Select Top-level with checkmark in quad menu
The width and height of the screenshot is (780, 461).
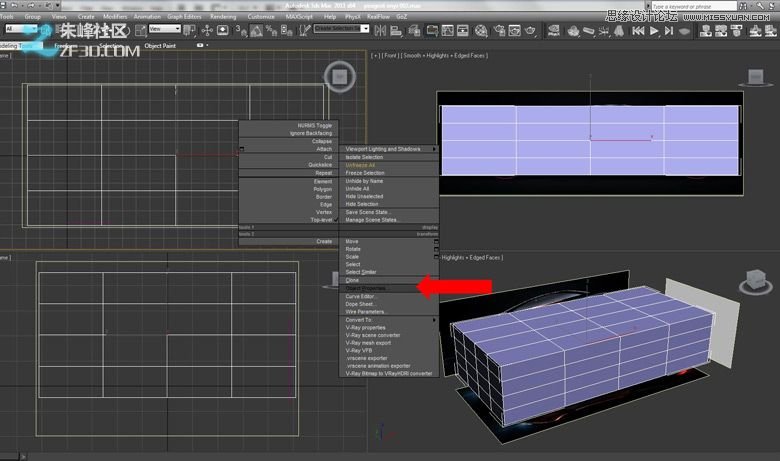point(320,219)
